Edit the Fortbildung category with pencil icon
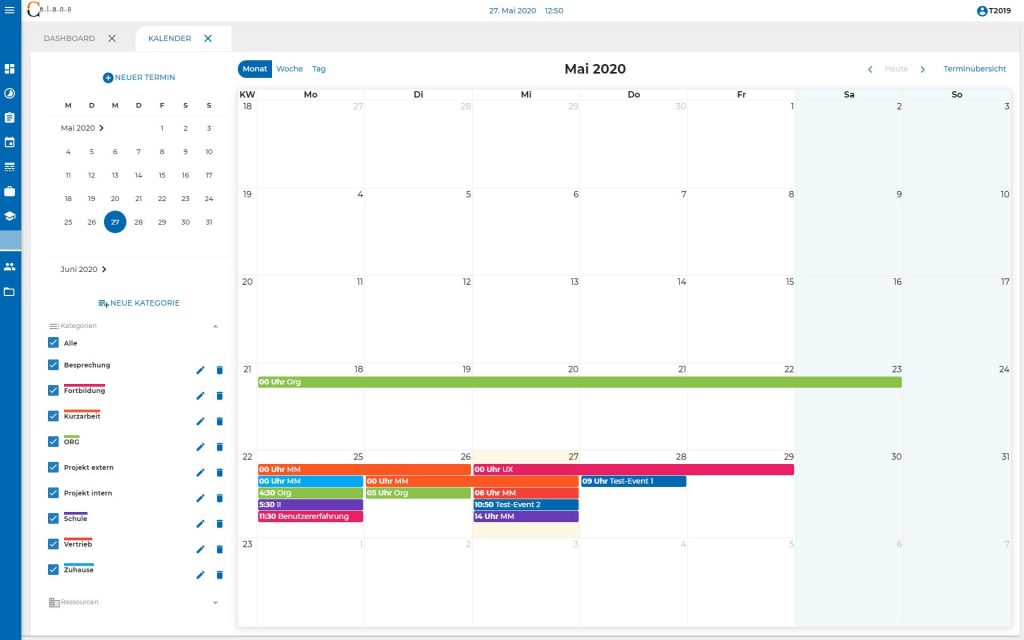The height and width of the screenshot is (640, 1024). [x=200, y=396]
